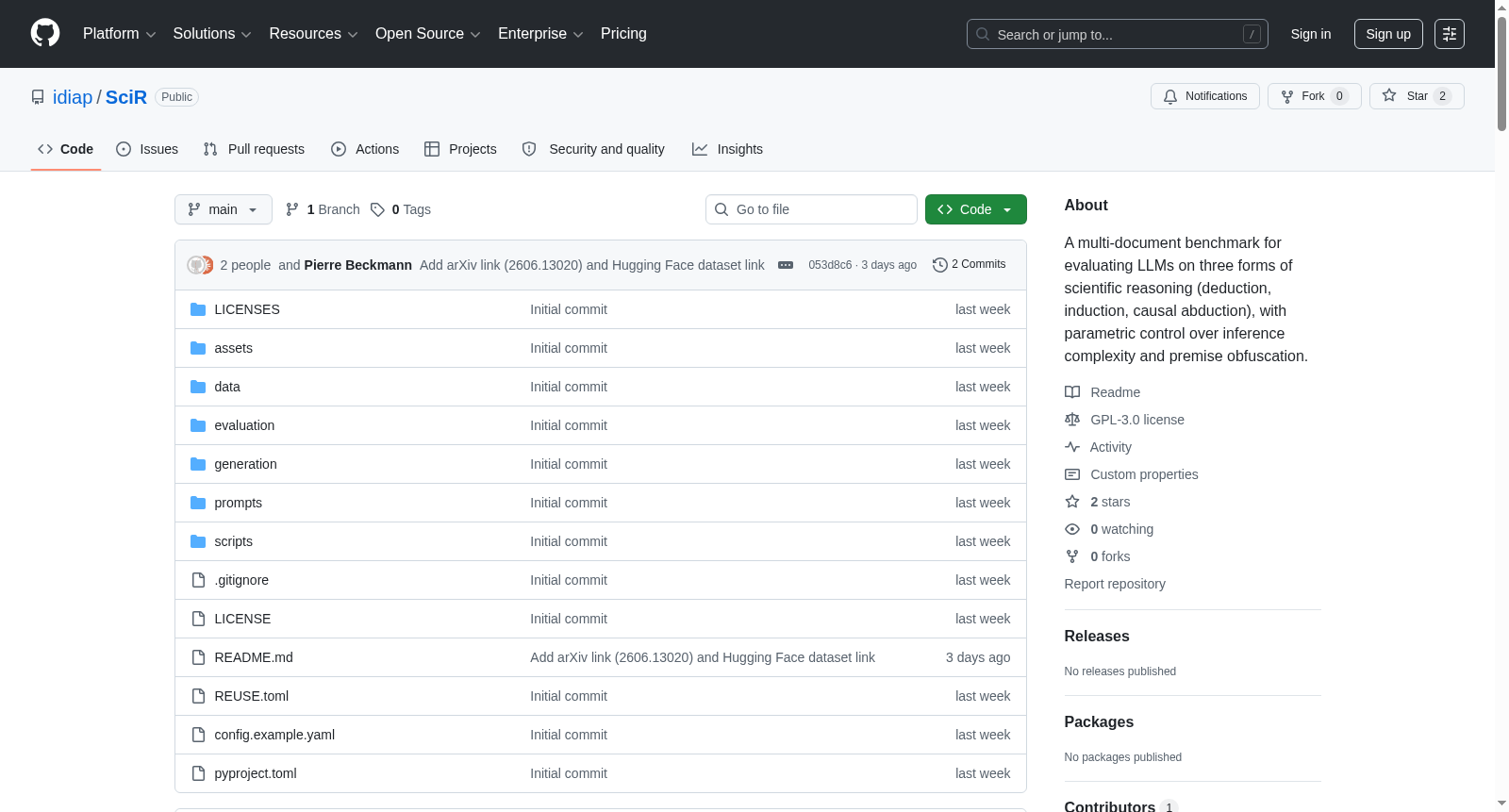Click the book icon beside Readme
The height and width of the screenshot is (812, 1509).
[1072, 392]
